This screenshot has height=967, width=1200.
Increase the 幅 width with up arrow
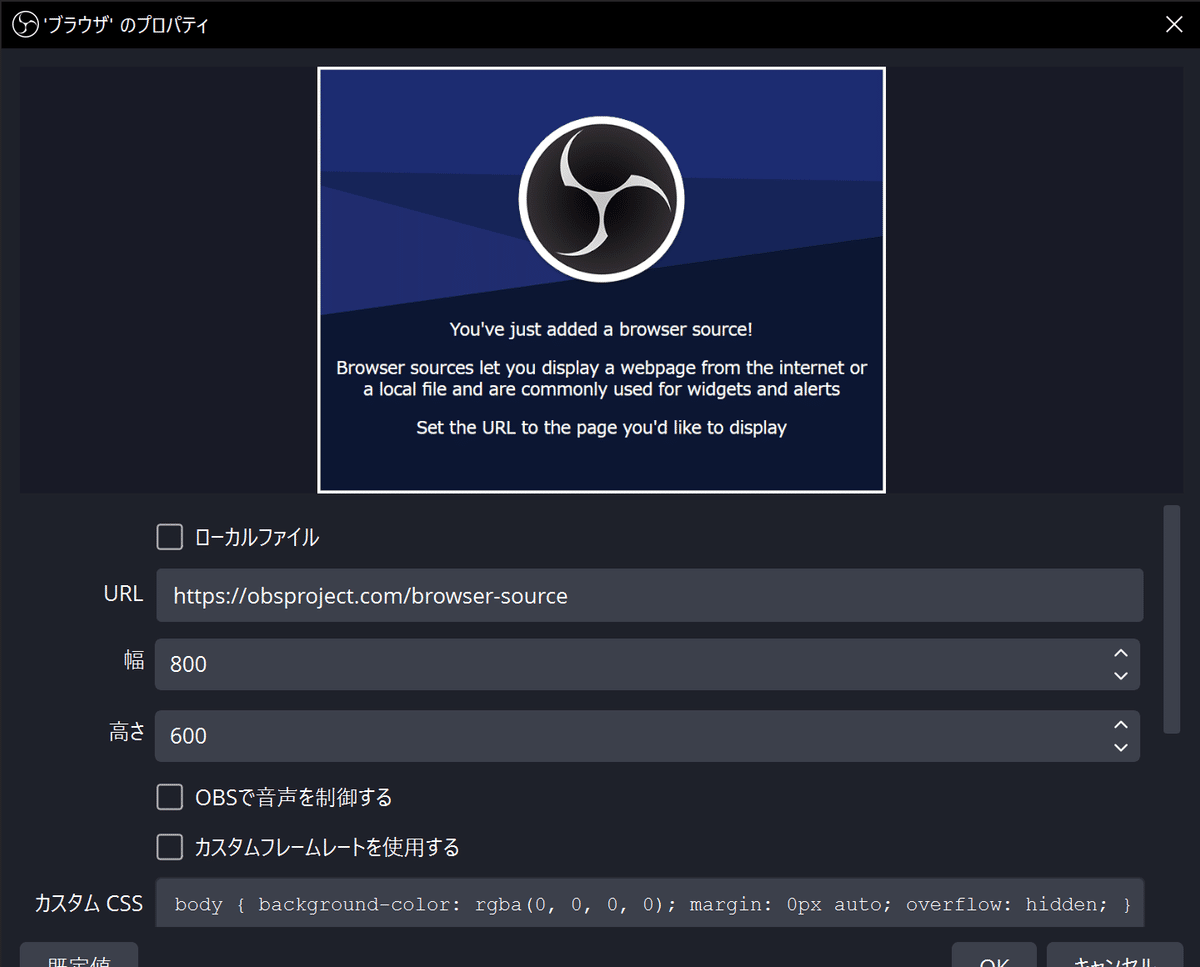pyautogui.click(x=1121, y=653)
